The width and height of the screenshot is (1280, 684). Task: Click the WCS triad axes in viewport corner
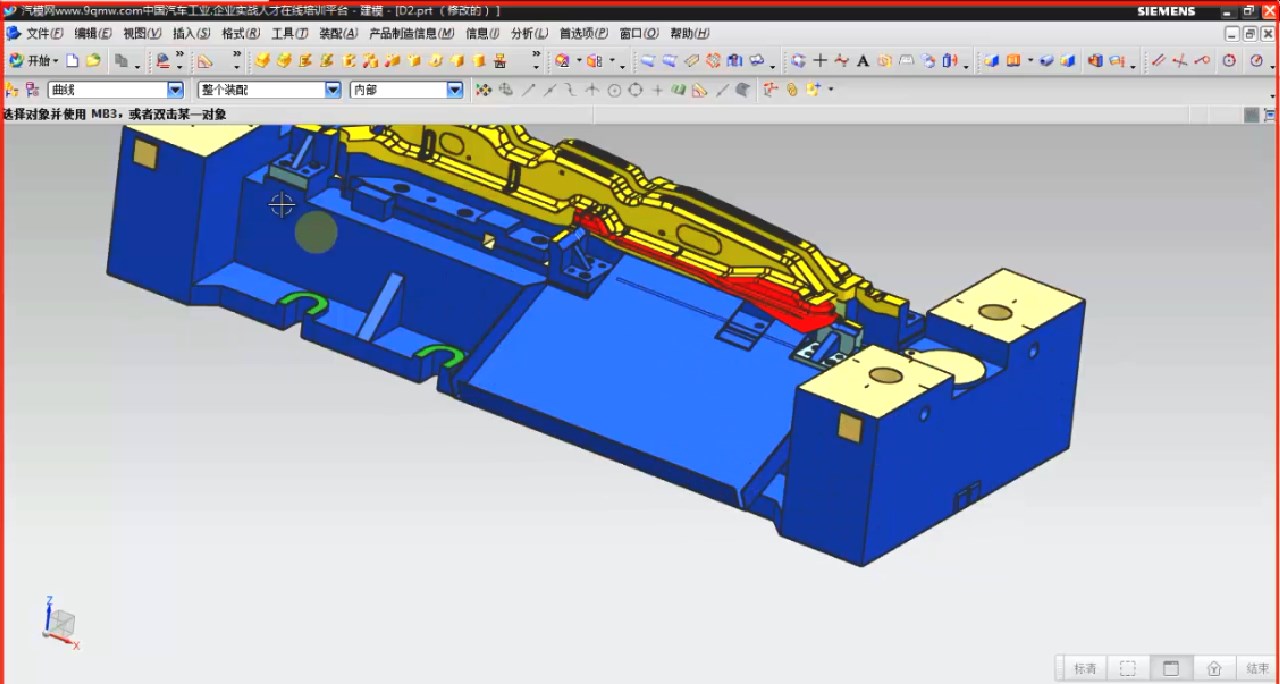point(60,624)
